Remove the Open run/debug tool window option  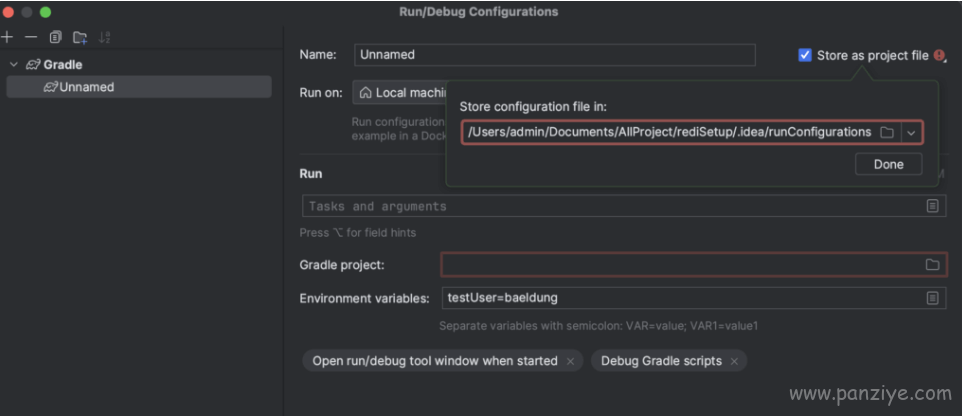pyautogui.click(x=571, y=361)
